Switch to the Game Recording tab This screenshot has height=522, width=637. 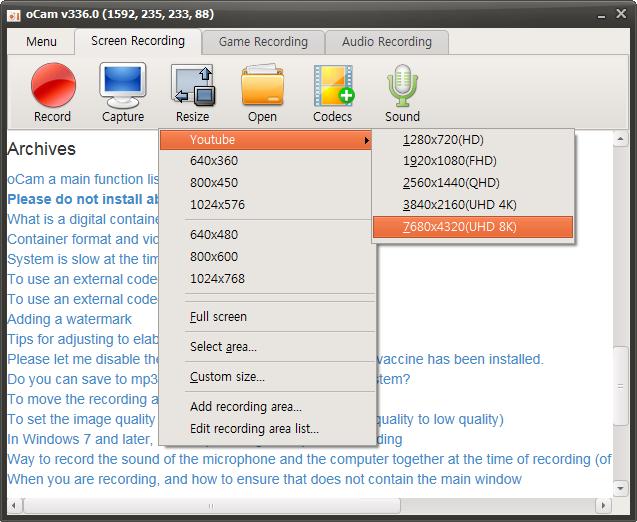click(262, 42)
